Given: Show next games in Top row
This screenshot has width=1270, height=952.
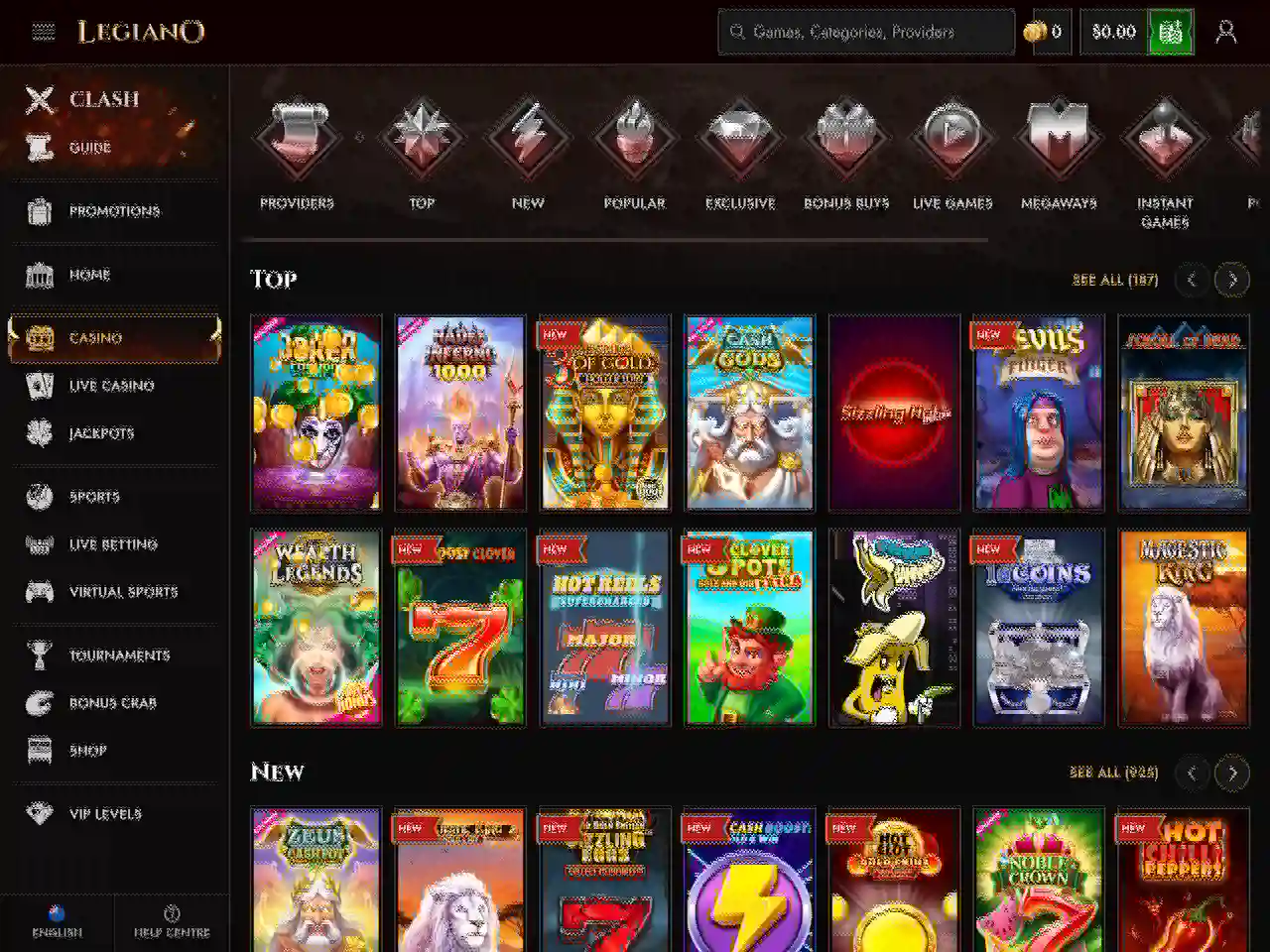Looking at the screenshot, I should point(1232,280).
